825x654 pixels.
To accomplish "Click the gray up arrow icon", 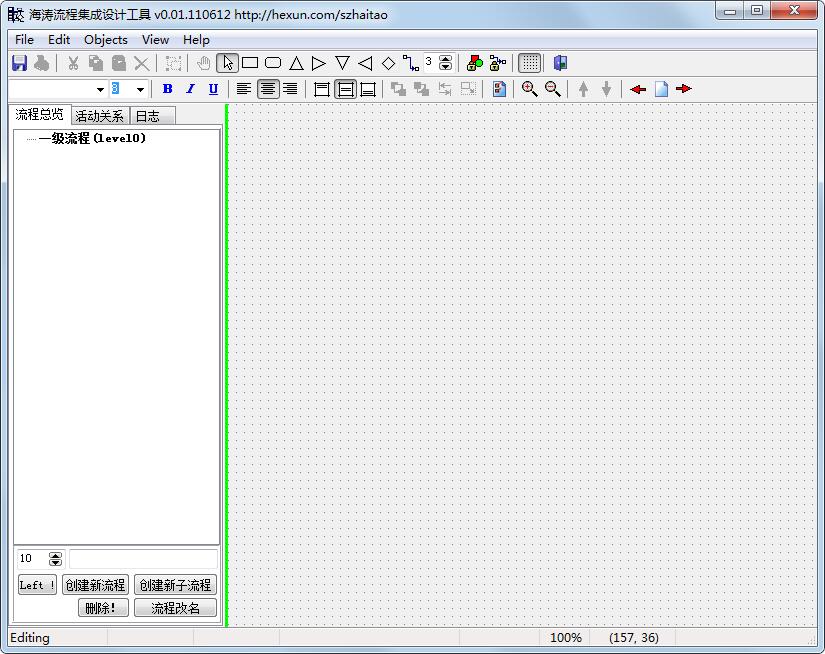I will click(x=583, y=89).
